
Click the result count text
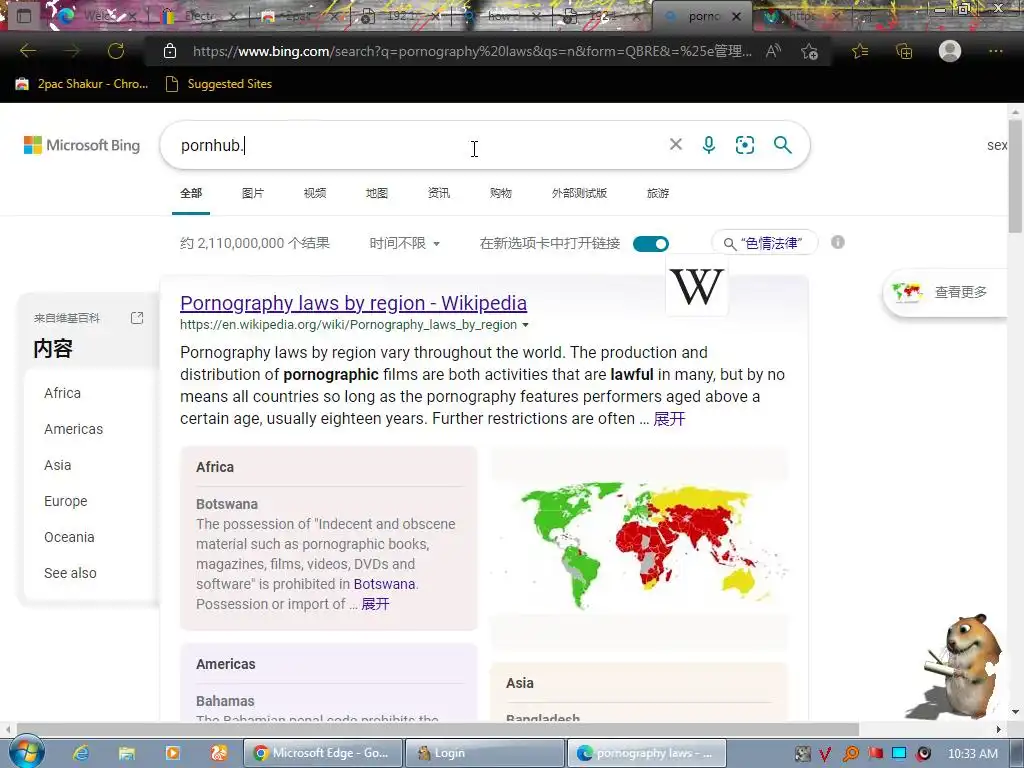[x=255, y=244]
